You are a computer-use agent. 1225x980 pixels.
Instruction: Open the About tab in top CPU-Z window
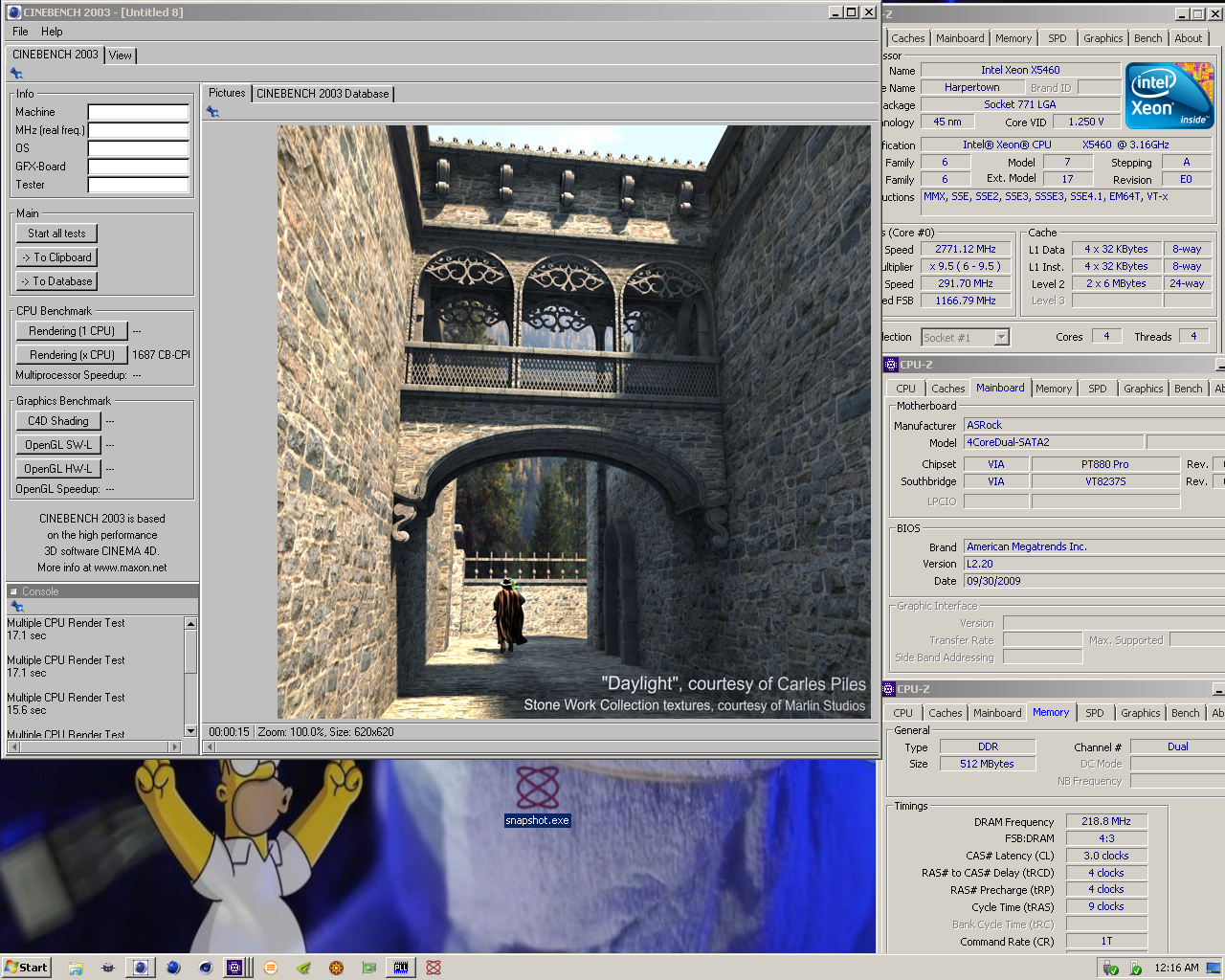click(x=1189, y=38)
